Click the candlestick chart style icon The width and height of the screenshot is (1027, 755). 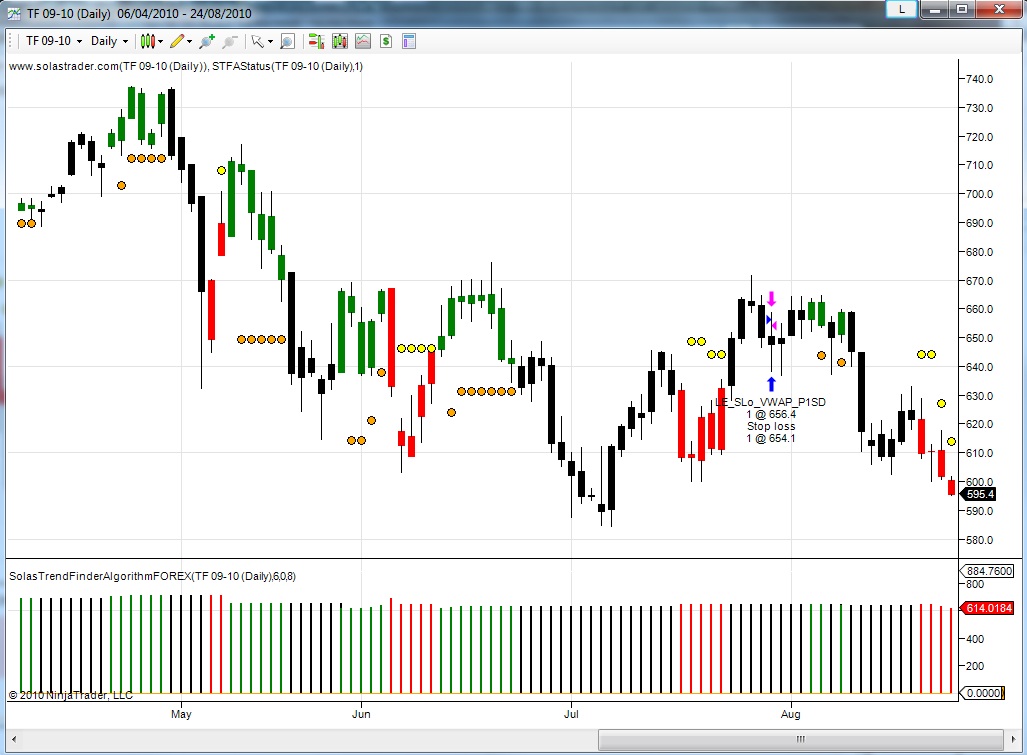[x=147, y=41]
